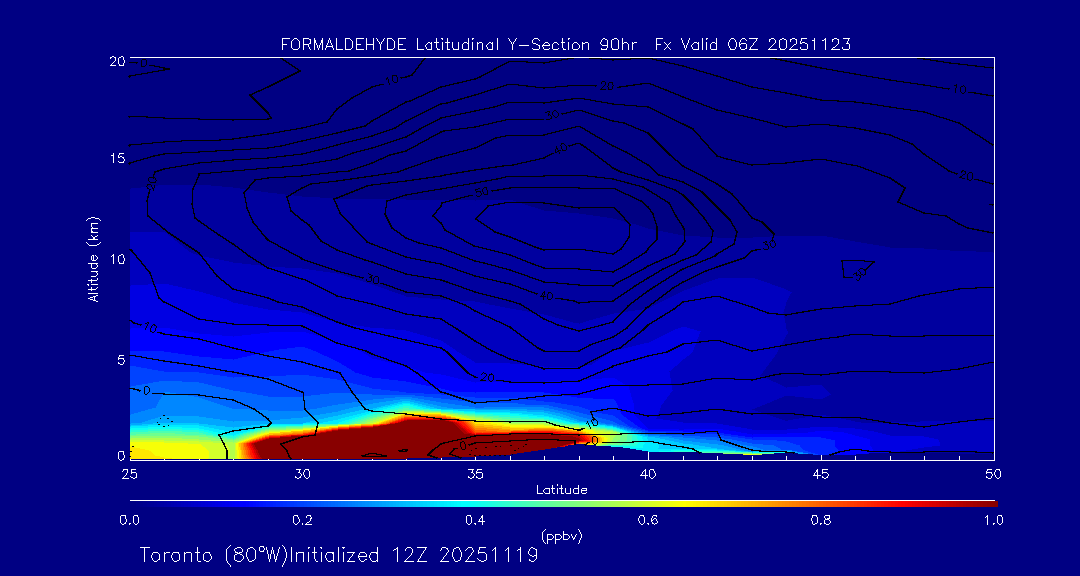
Task: Click the 15 tick on the altitude axis
Action: pos(114,159)
